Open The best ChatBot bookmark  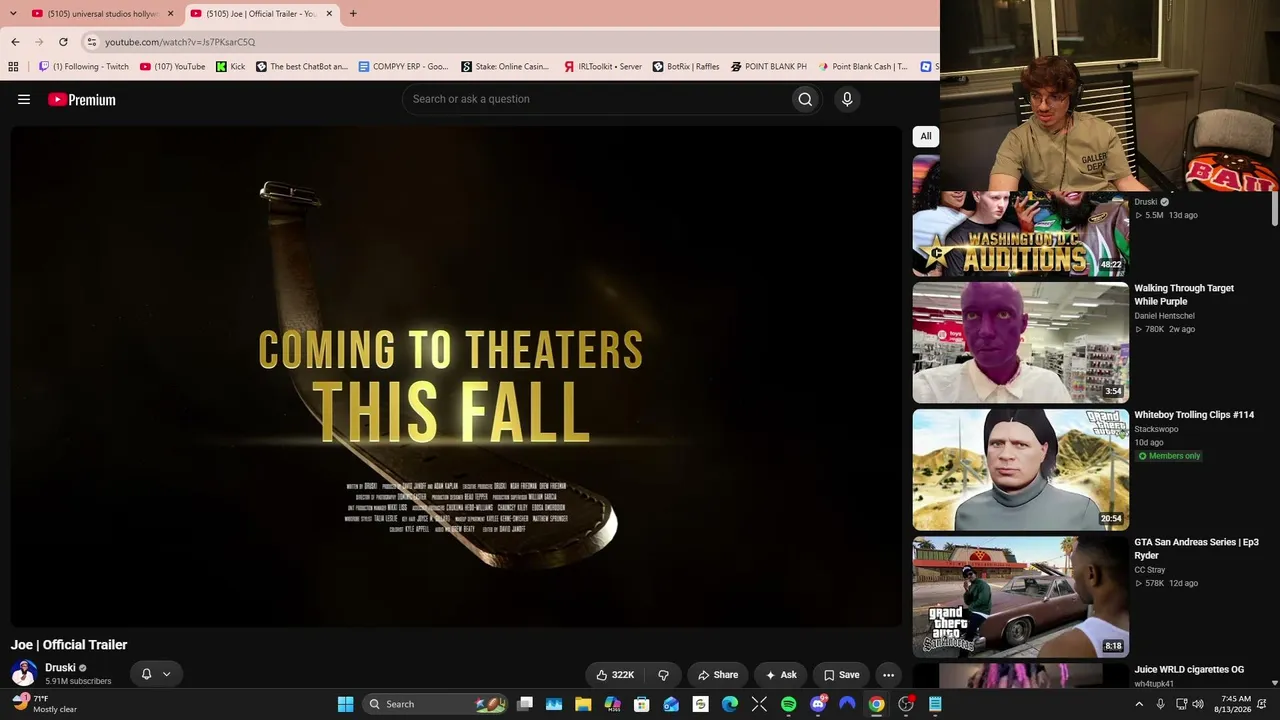(302, 67)
